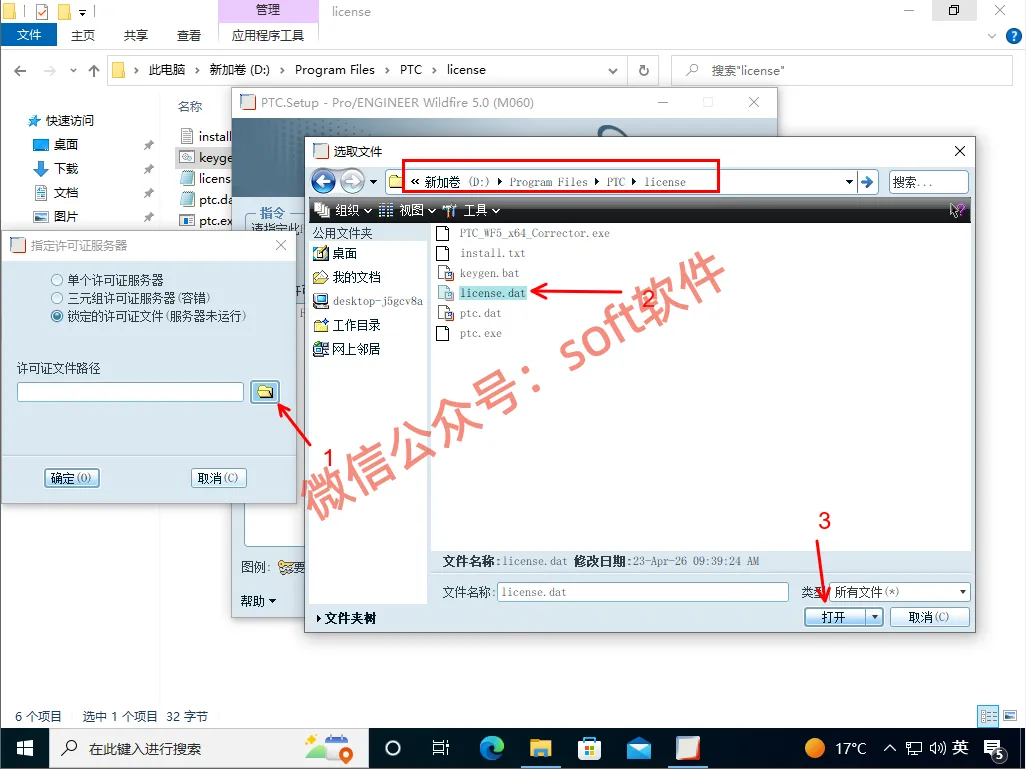This screenshot has width=1026, height=769.
Task: Select 网上邻居 in the 公用文件夹 list
Action: 347,349
